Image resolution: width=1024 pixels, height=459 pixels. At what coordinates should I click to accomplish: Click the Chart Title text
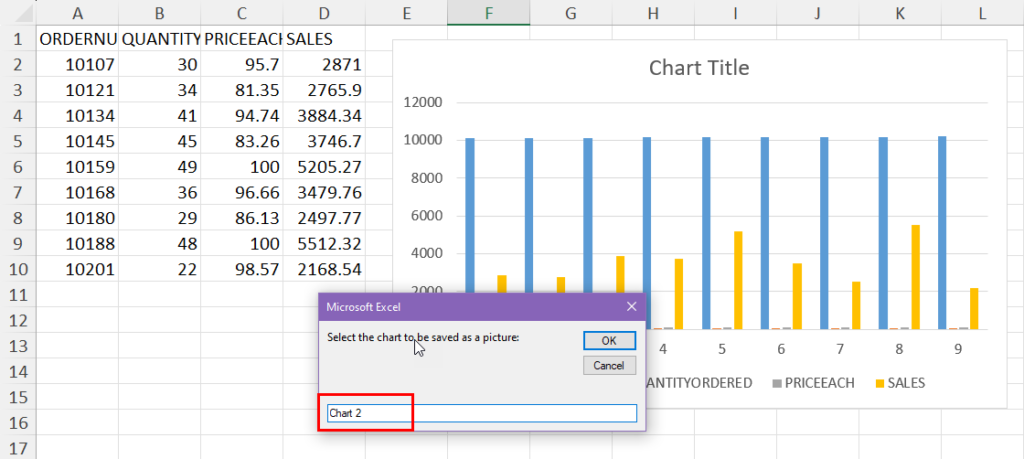(x=699, y=68)
